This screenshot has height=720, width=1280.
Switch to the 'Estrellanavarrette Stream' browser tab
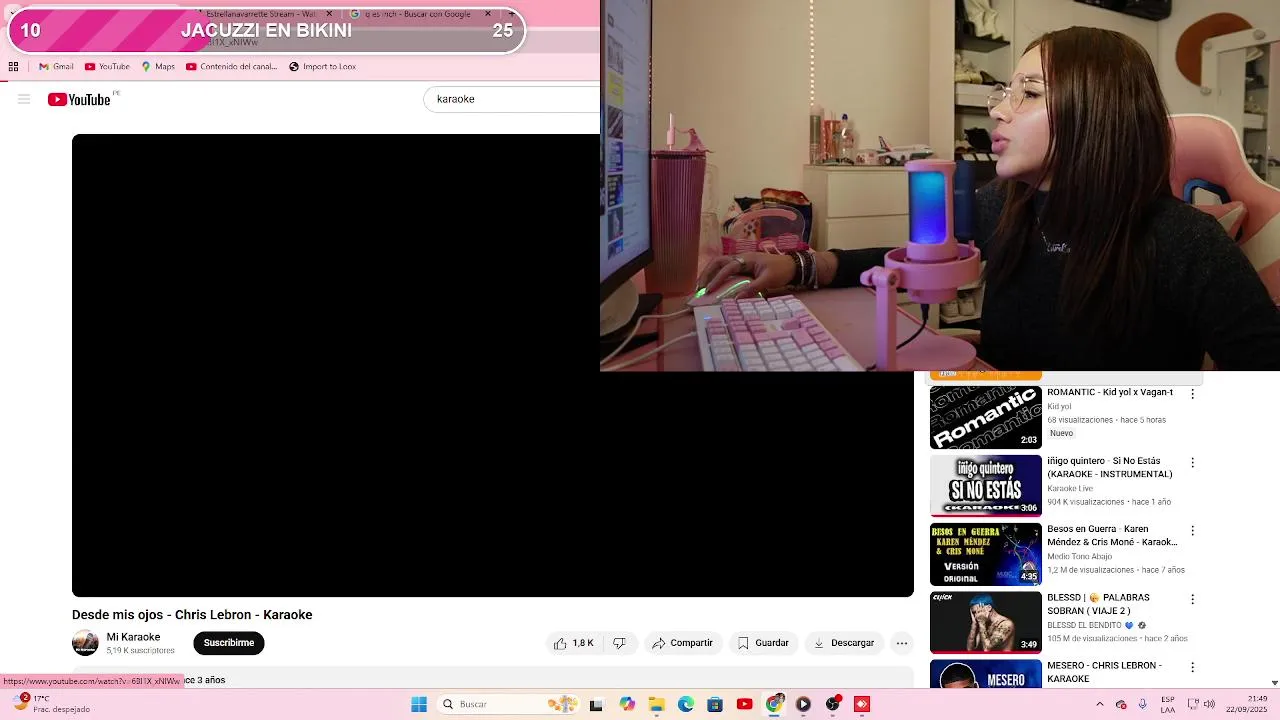[260, 14]
